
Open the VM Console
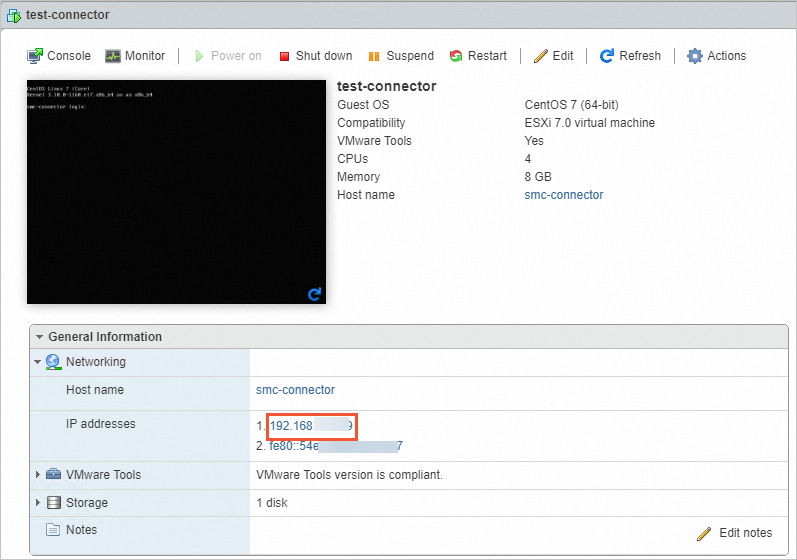pyautogui.click(x=59, y=56)
